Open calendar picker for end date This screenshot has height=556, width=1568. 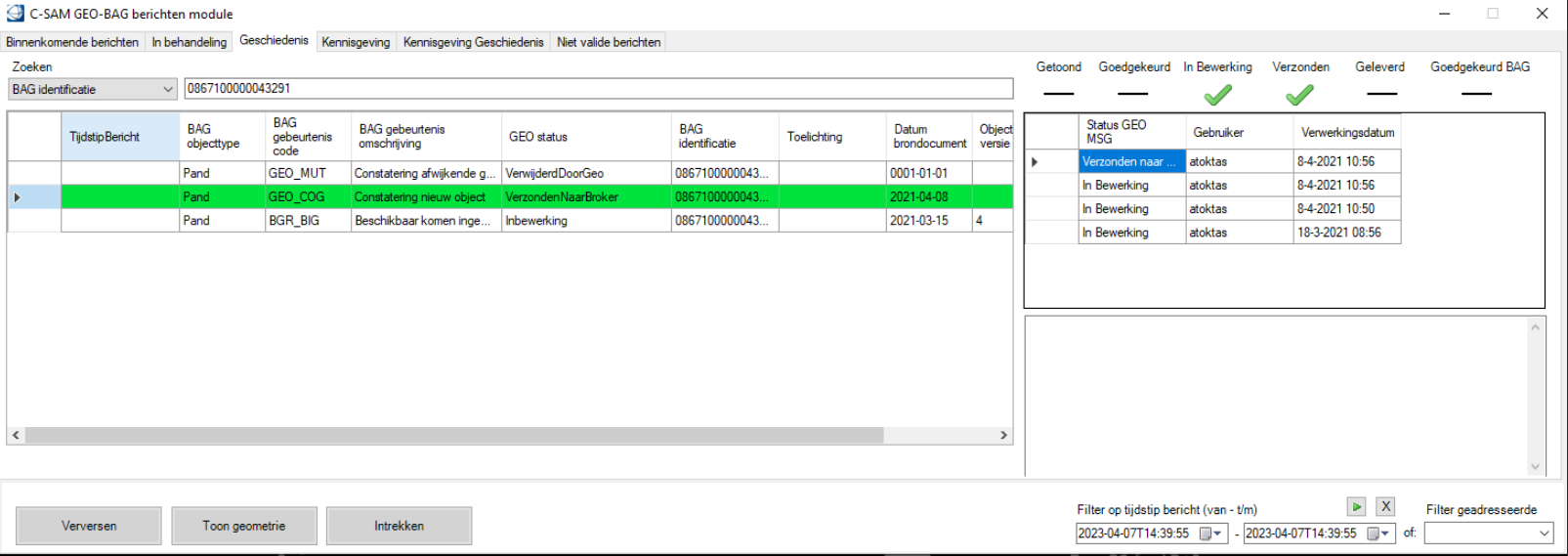[1373, 534]
